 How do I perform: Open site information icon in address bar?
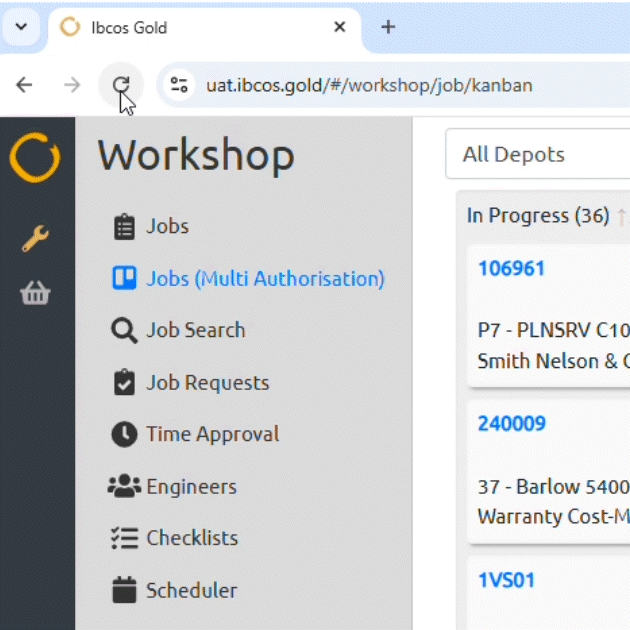coord(179,85)
